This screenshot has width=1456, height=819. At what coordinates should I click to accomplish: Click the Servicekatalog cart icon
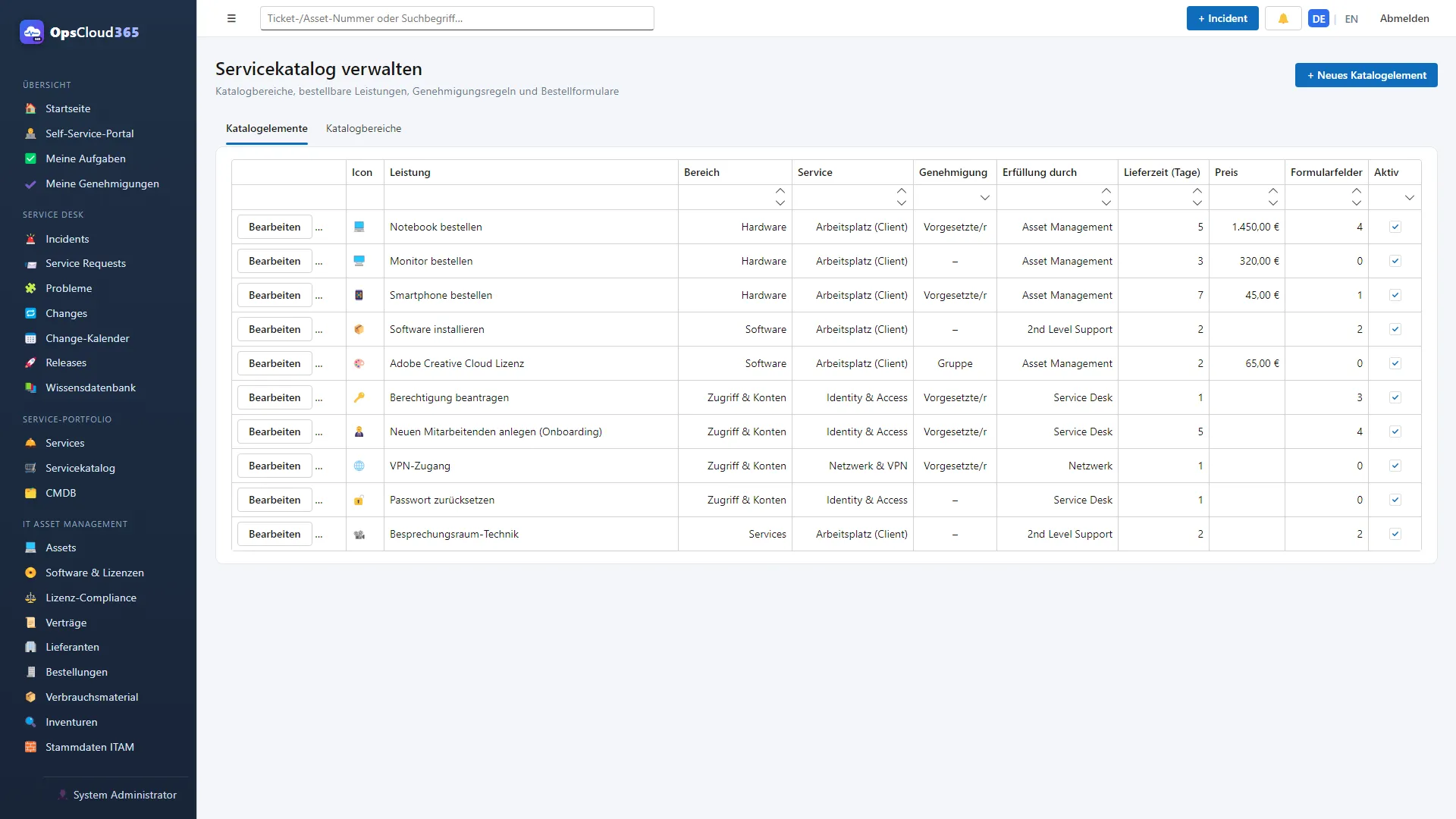[30, 468]
